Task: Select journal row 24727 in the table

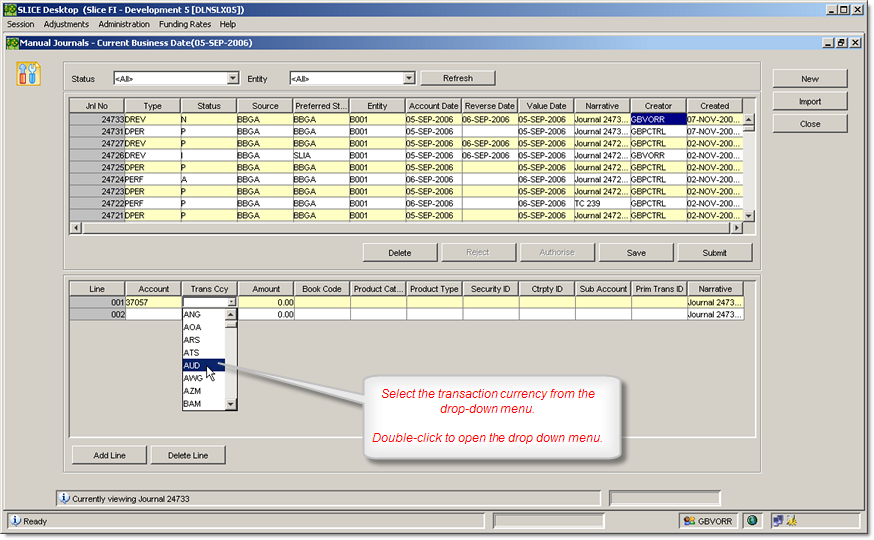Action: (112, 143)
